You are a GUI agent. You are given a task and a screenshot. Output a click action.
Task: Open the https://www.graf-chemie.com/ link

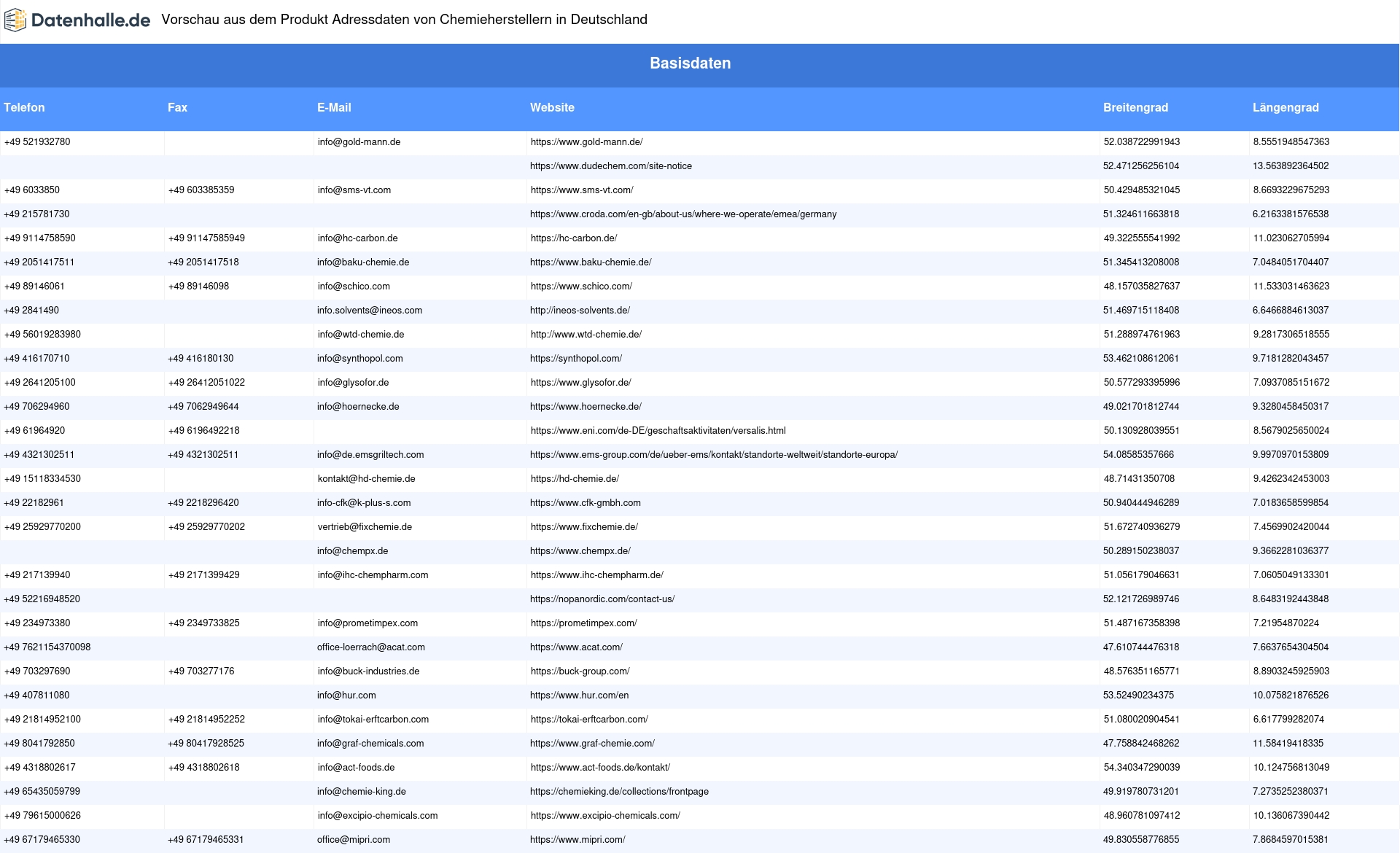592,744
